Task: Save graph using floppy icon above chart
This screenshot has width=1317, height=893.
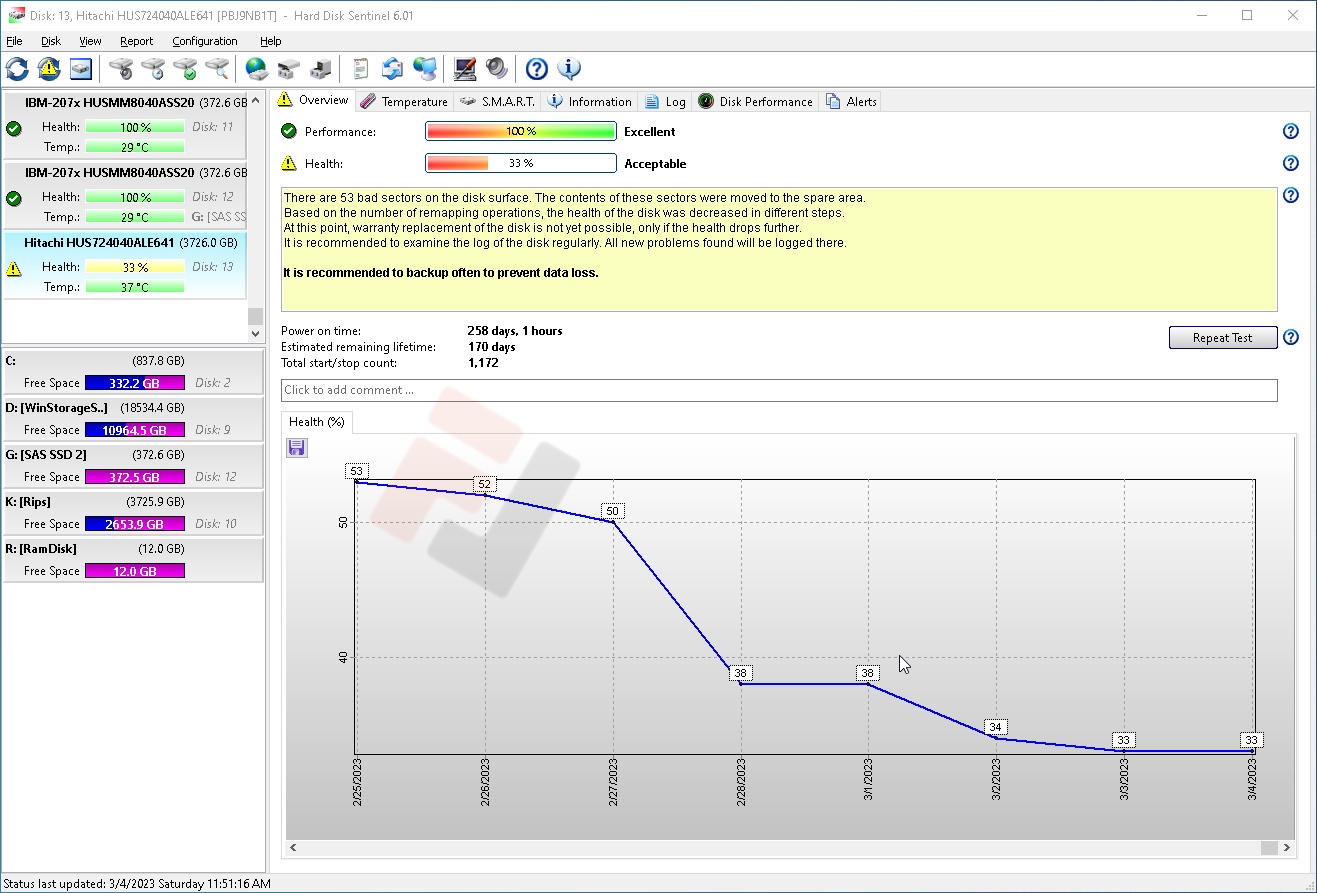Action: tap(297, 448)
